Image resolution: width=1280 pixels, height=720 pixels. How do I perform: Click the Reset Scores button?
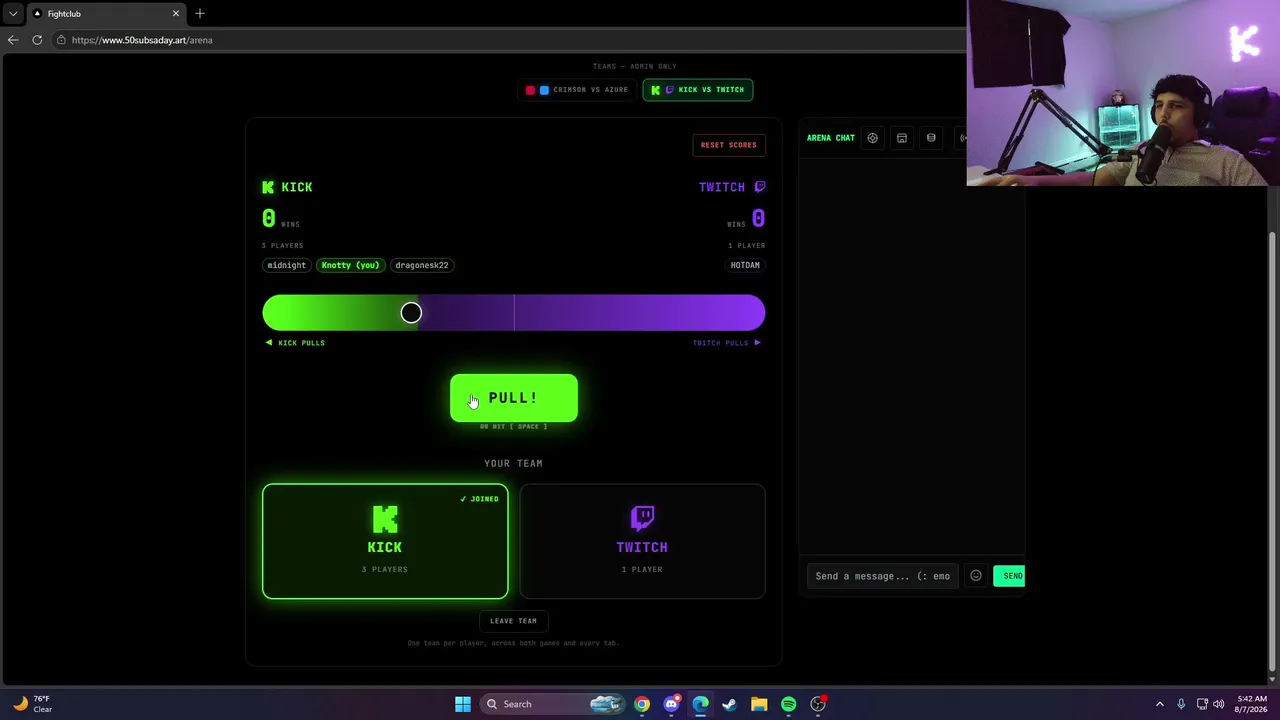tap(729, 145)
